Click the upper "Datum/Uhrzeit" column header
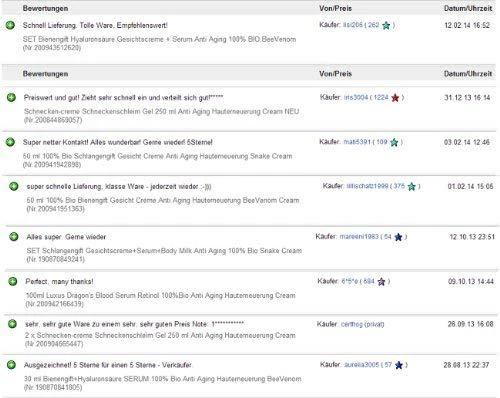500x398 pixels. pos(468,8)
